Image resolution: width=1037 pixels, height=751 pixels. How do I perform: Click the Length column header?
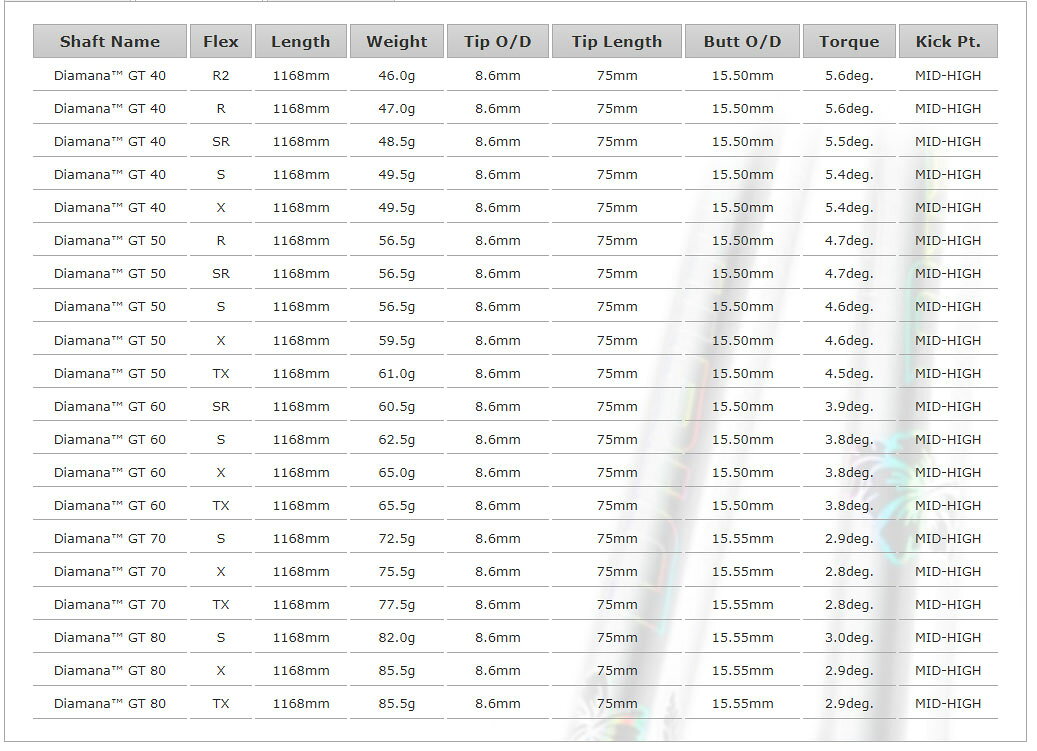pos(301,42)
